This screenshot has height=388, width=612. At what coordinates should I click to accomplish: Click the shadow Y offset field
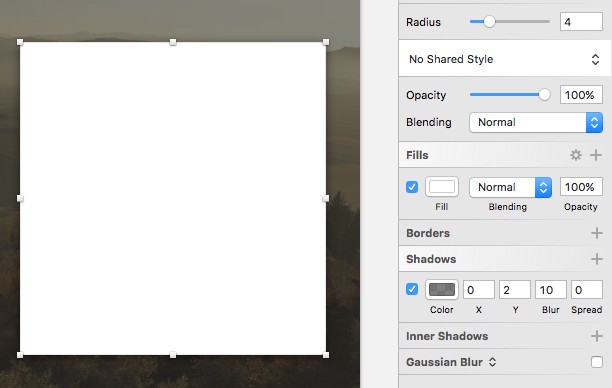pyautogui.click(x=514, y=290)
